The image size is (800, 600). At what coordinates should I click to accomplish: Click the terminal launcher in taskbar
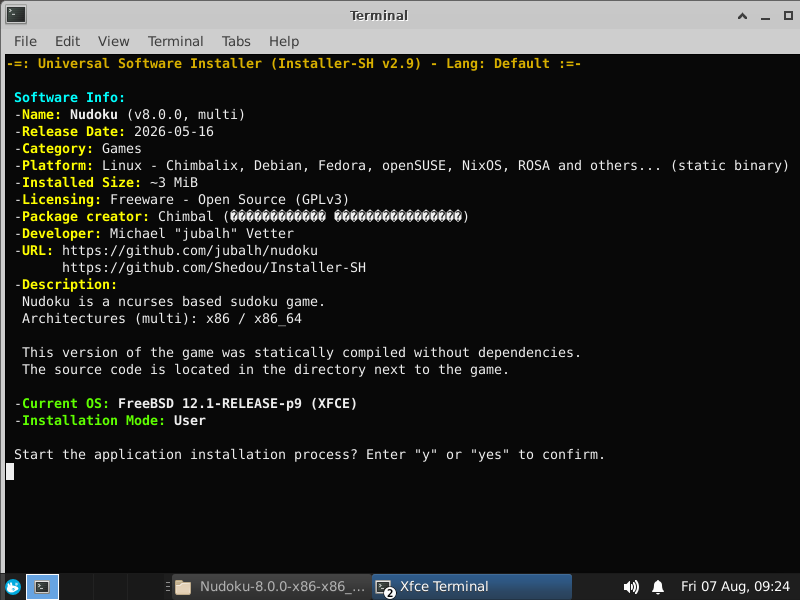(42, 587)
